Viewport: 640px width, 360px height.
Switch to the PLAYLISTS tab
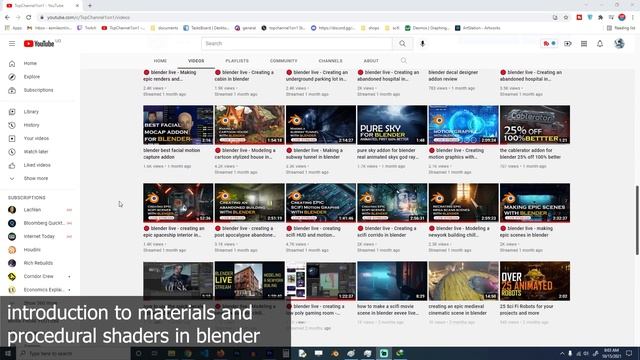click(237, 61)
